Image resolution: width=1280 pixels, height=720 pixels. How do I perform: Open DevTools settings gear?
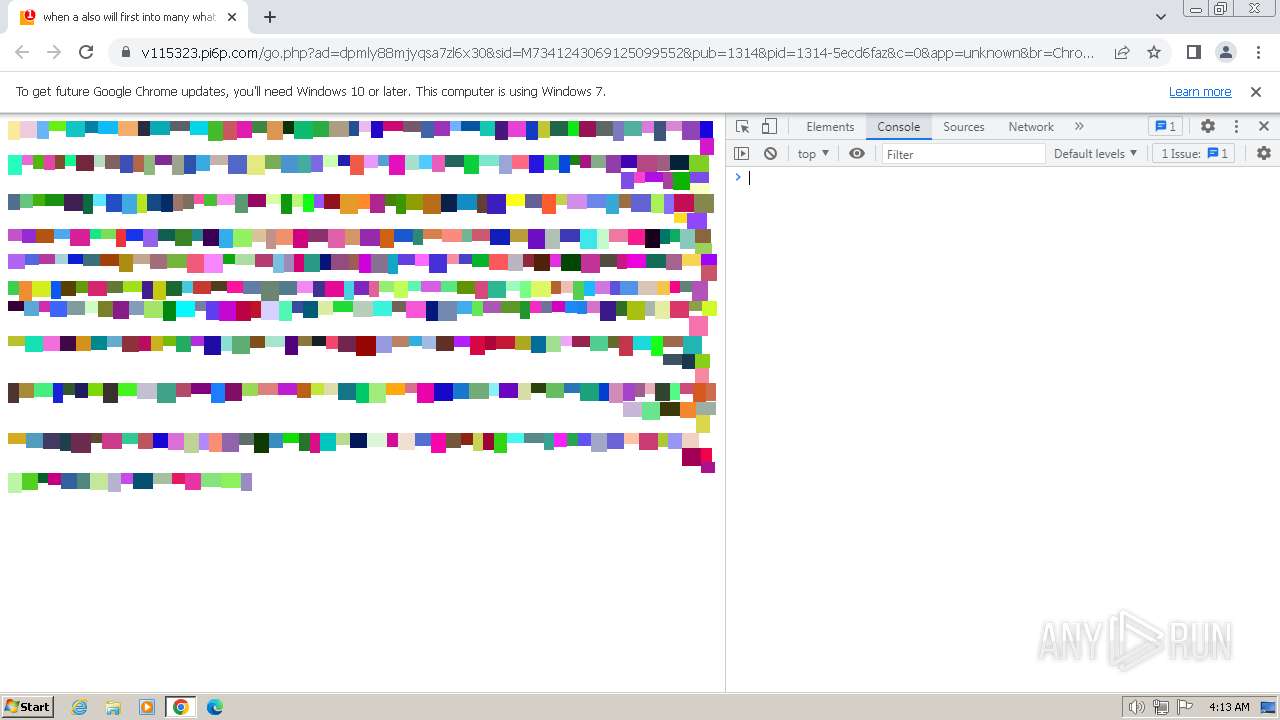pos(1208,126)
